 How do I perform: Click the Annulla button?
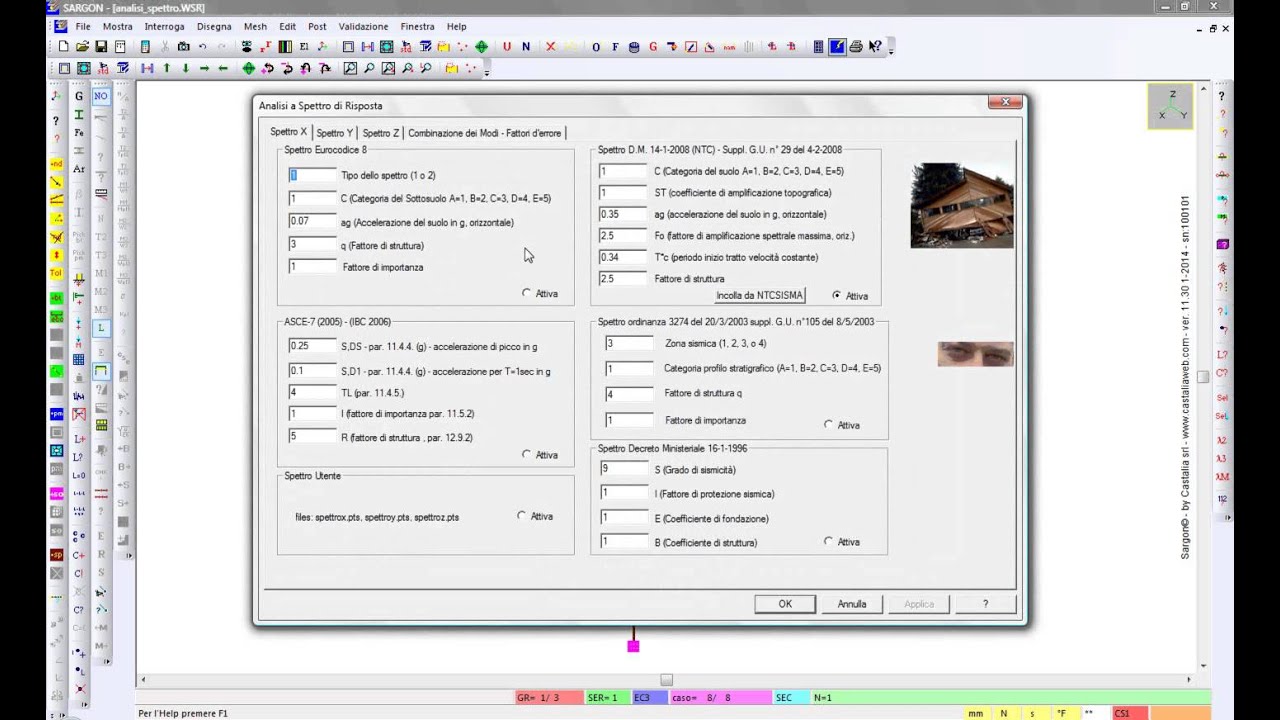(852, 604)
